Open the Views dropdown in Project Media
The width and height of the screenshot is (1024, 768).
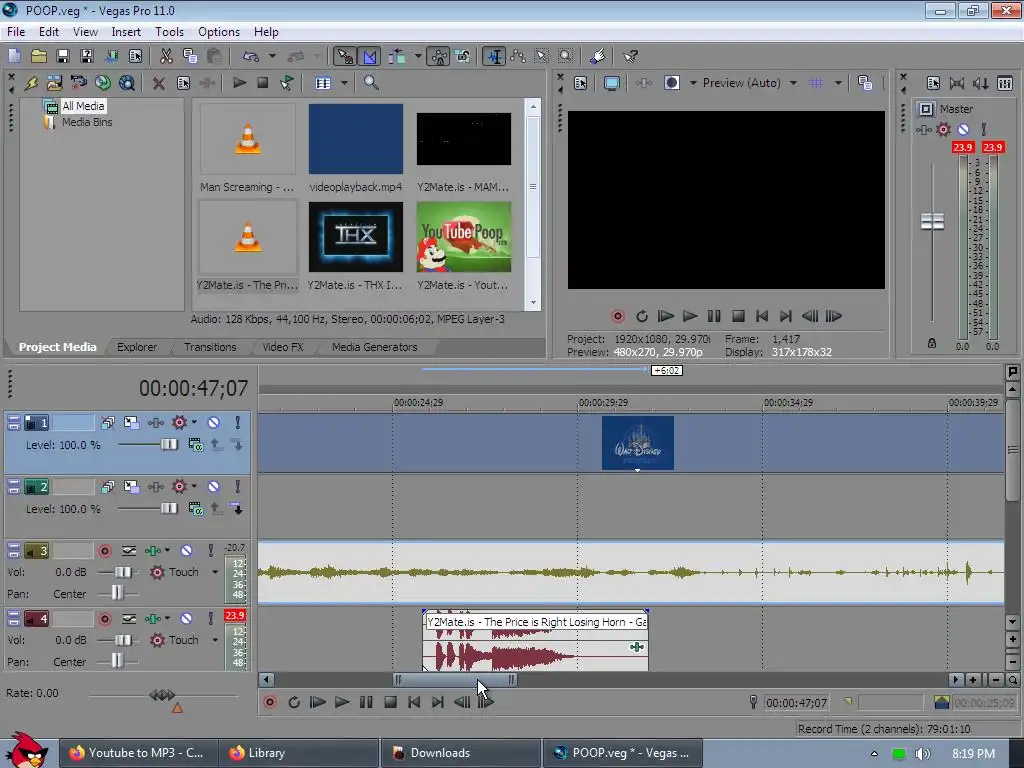tap(344, 83)
